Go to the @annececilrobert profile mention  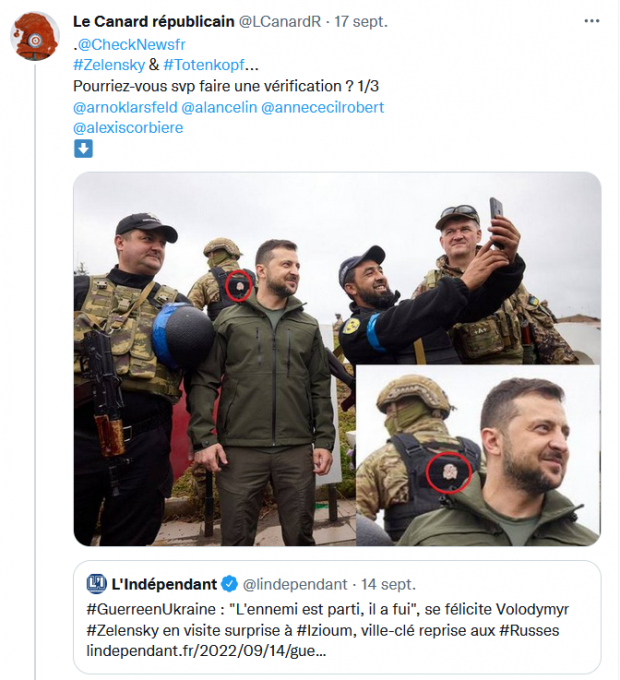[322, 107]
